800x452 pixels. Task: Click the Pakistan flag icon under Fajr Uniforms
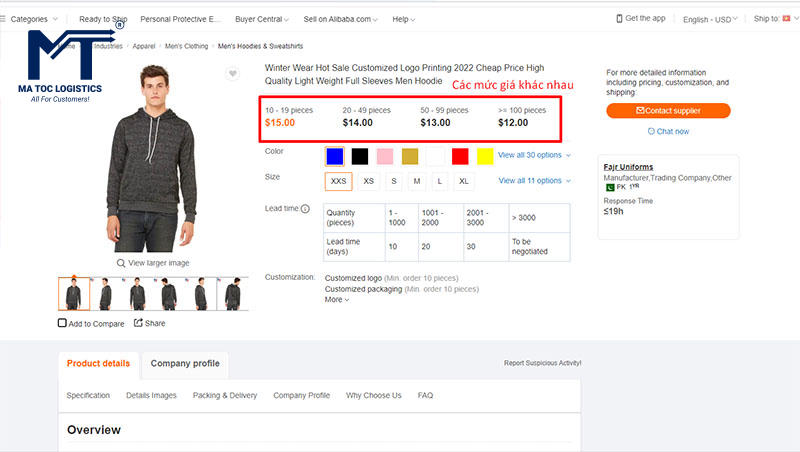coord(610,187)
